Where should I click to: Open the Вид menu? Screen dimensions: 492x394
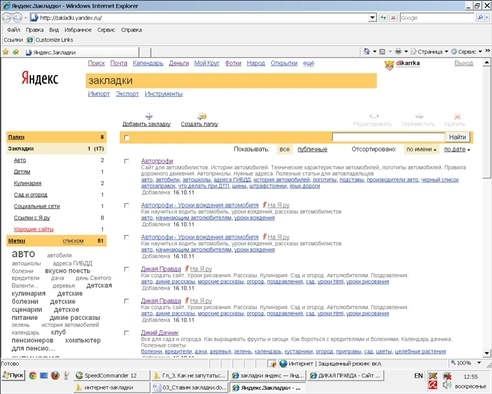(x=54, y=30)
